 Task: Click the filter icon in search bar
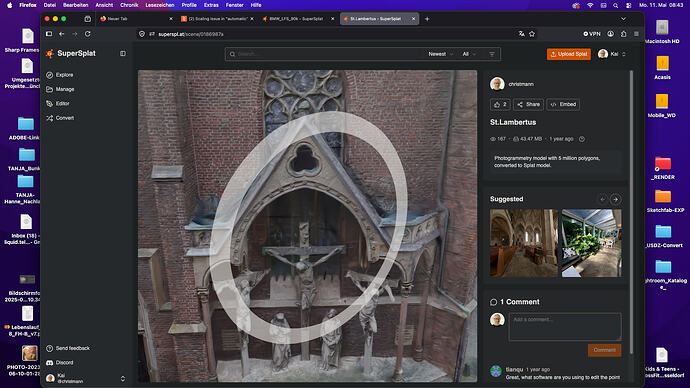click(492, 54)
